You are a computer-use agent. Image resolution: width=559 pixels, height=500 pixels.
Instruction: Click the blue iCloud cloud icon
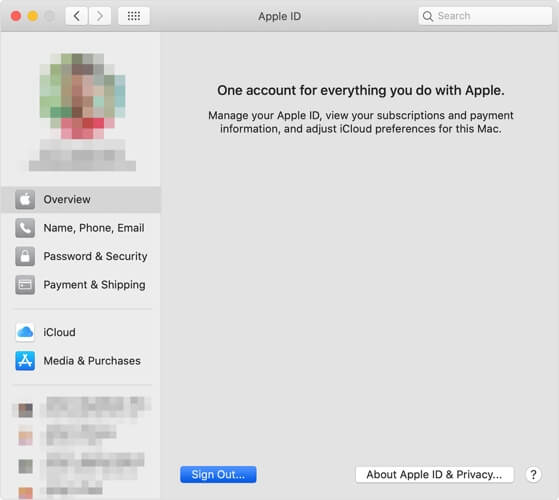[25, 332]
